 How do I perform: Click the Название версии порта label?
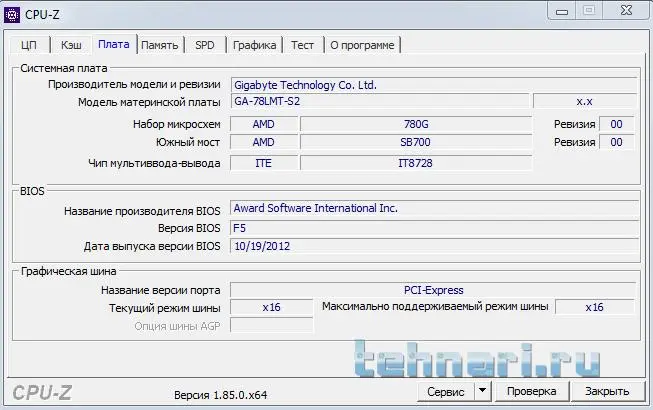[161, 290]
